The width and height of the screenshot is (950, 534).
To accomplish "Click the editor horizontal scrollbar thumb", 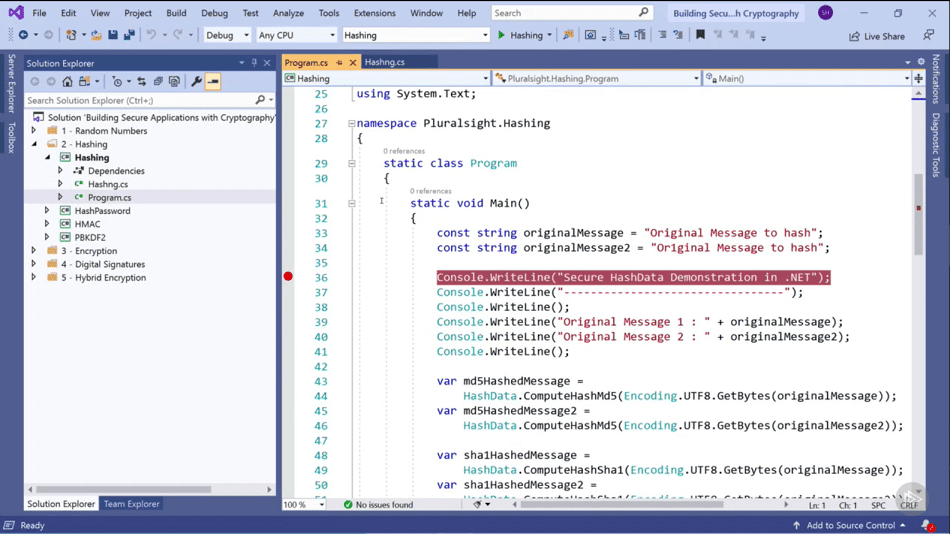I will [x=622, y=504].
